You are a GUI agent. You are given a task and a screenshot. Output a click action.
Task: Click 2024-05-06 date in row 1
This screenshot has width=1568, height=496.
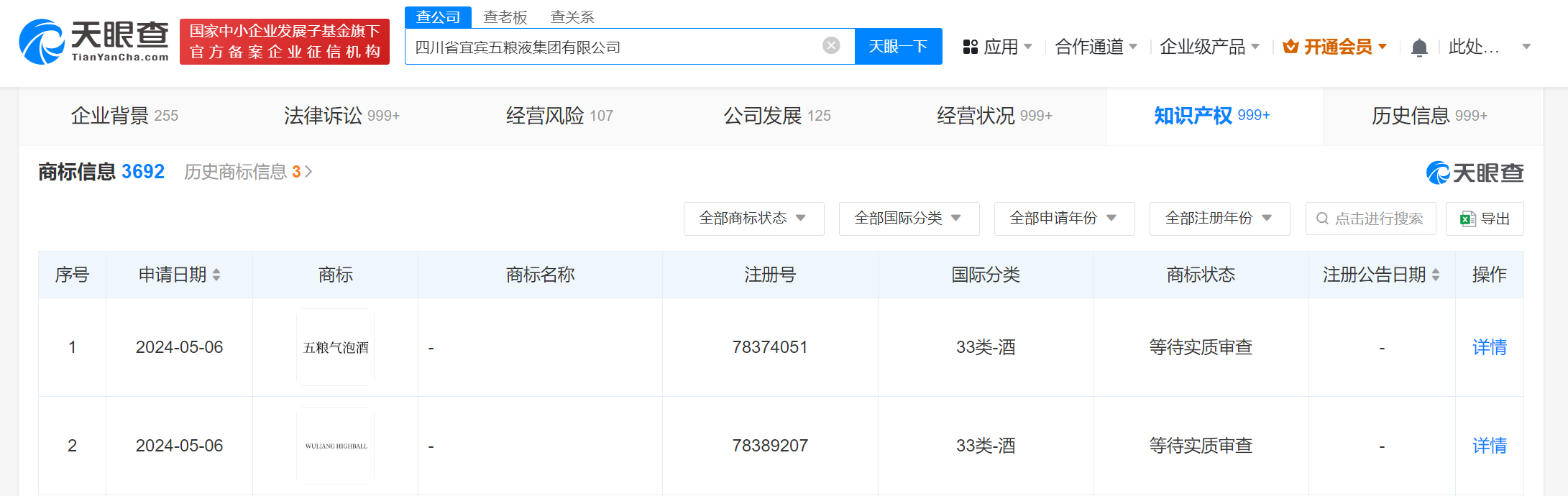point(179,347)
